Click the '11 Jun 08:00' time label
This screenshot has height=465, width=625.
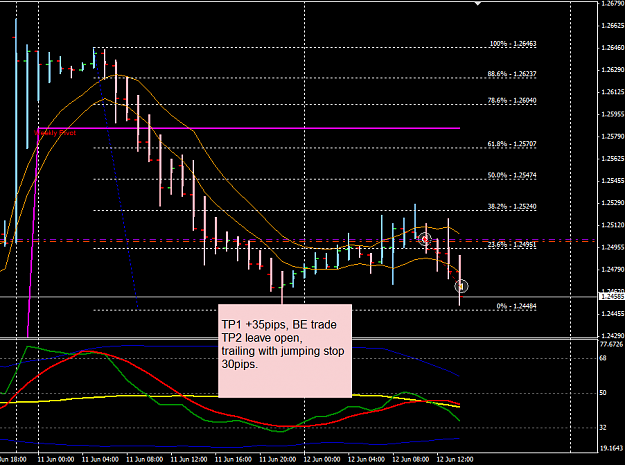coord(144,459)
